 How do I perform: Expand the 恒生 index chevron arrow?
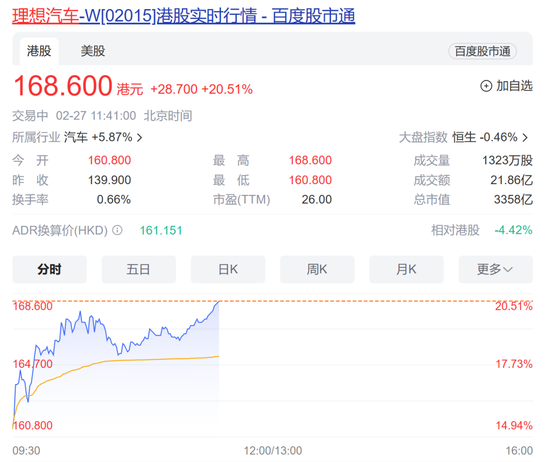click(x=525, y=138)
